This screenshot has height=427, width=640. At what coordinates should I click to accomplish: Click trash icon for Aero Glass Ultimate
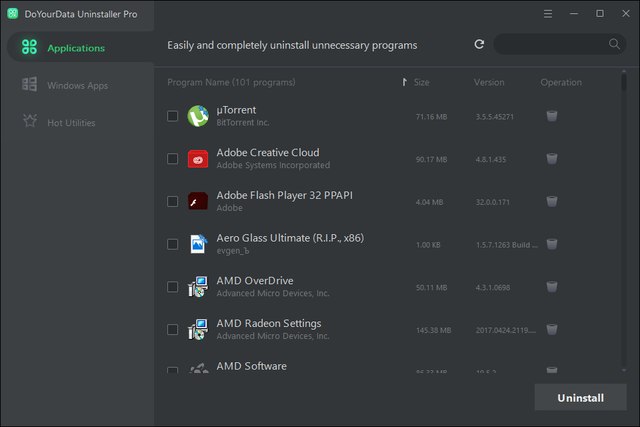click(x=552, y=244)
